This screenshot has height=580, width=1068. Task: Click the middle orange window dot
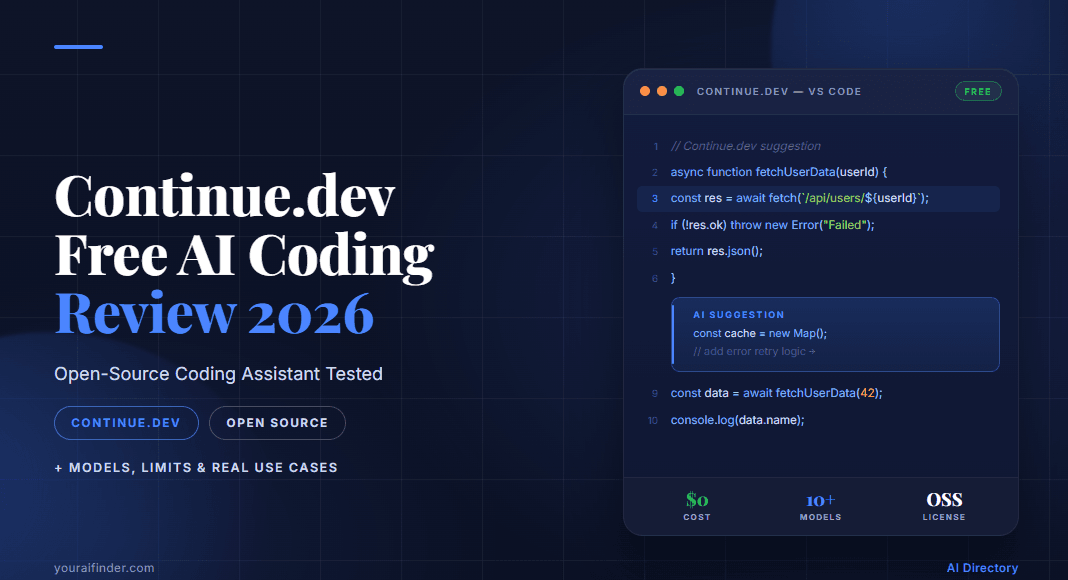pos(661,91)
